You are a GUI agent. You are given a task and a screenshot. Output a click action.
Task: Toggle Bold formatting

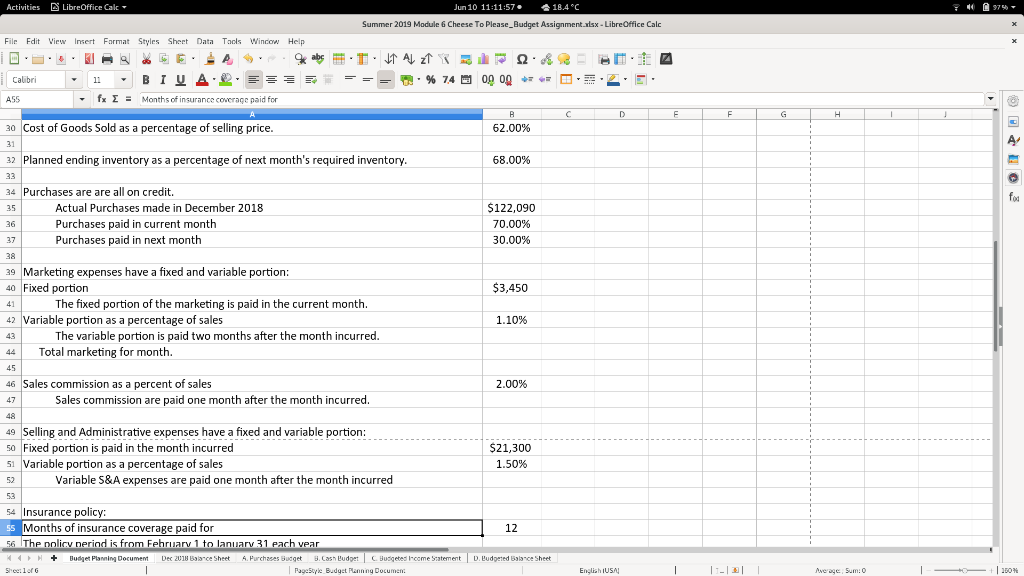(x=146, y=80)
